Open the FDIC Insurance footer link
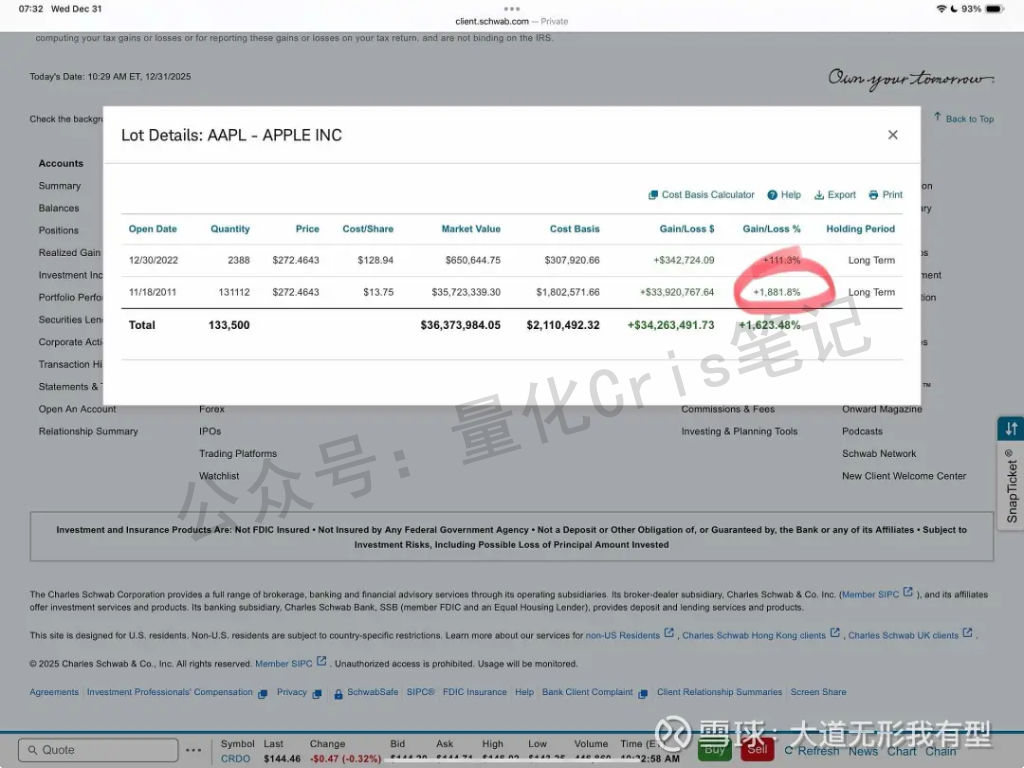 click(x=475, y=692)
